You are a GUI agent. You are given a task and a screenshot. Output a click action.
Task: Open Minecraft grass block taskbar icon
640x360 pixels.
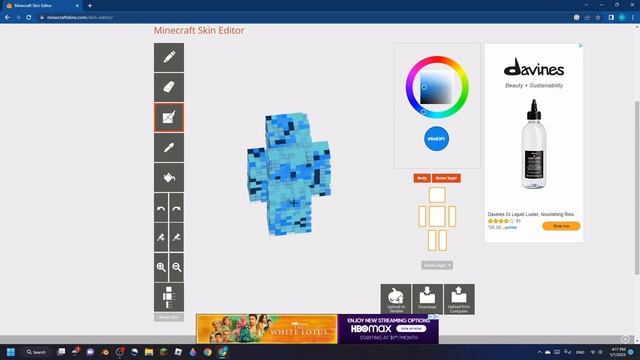click(164, 352)
